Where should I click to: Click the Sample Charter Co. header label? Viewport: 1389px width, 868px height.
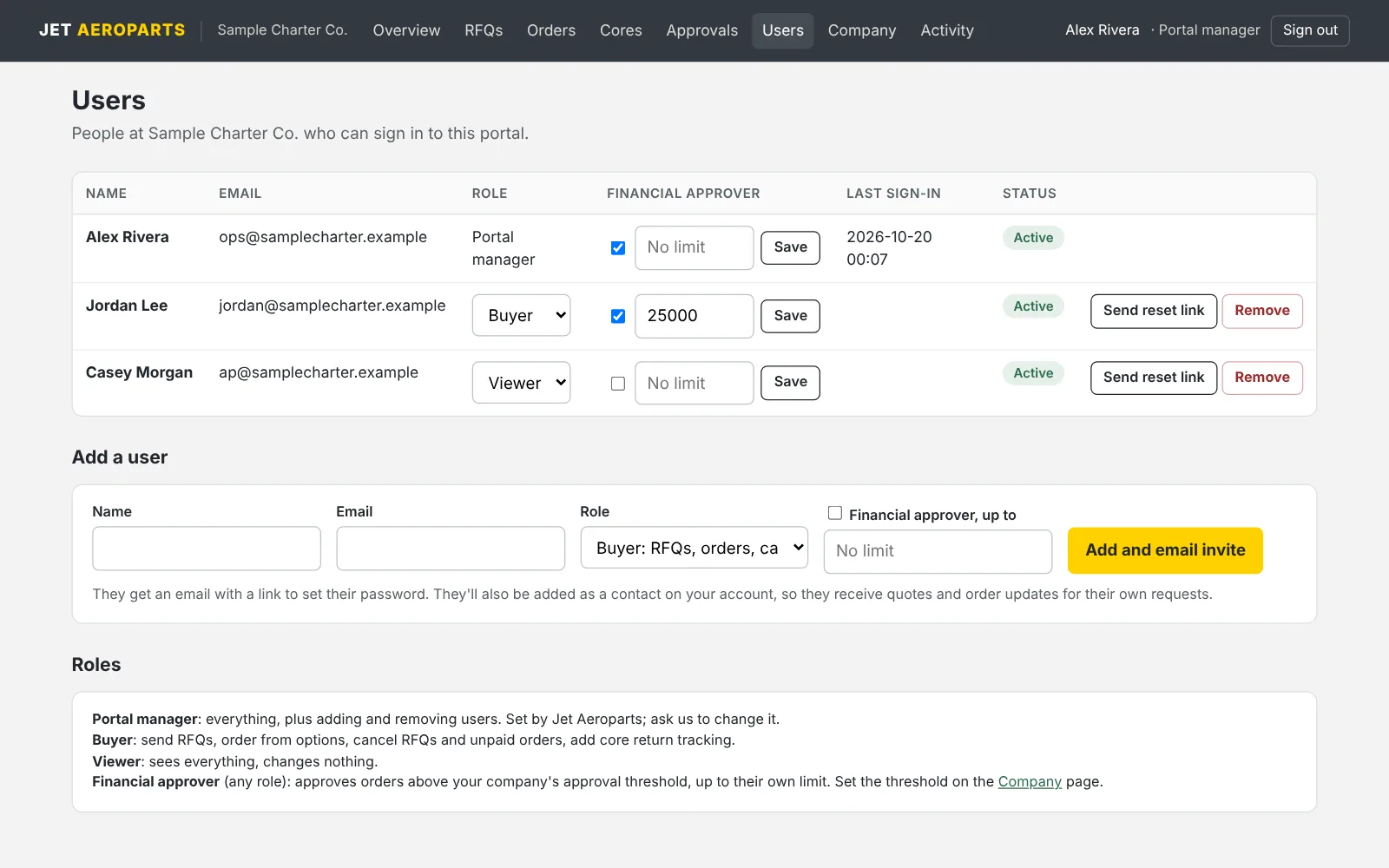point(282,30)
